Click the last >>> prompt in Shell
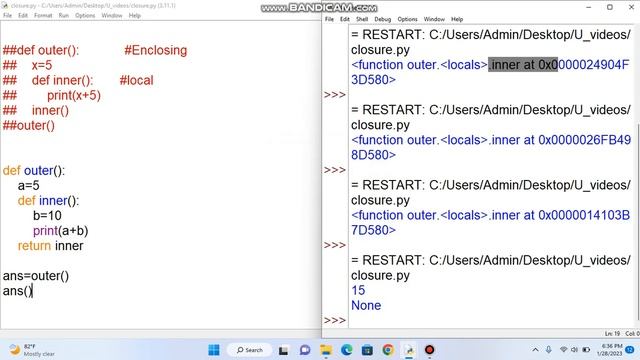640x360 pixels. pos(335,320)
